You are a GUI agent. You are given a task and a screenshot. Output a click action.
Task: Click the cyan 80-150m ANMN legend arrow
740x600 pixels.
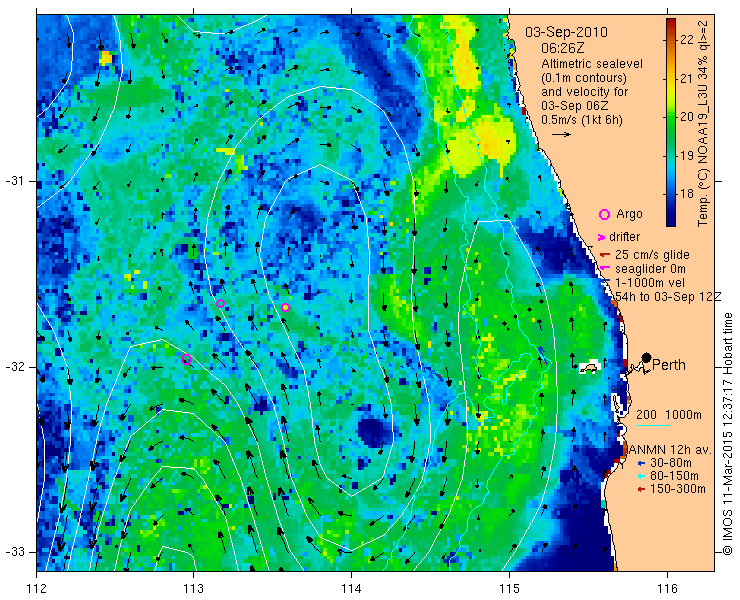[641, 476]
